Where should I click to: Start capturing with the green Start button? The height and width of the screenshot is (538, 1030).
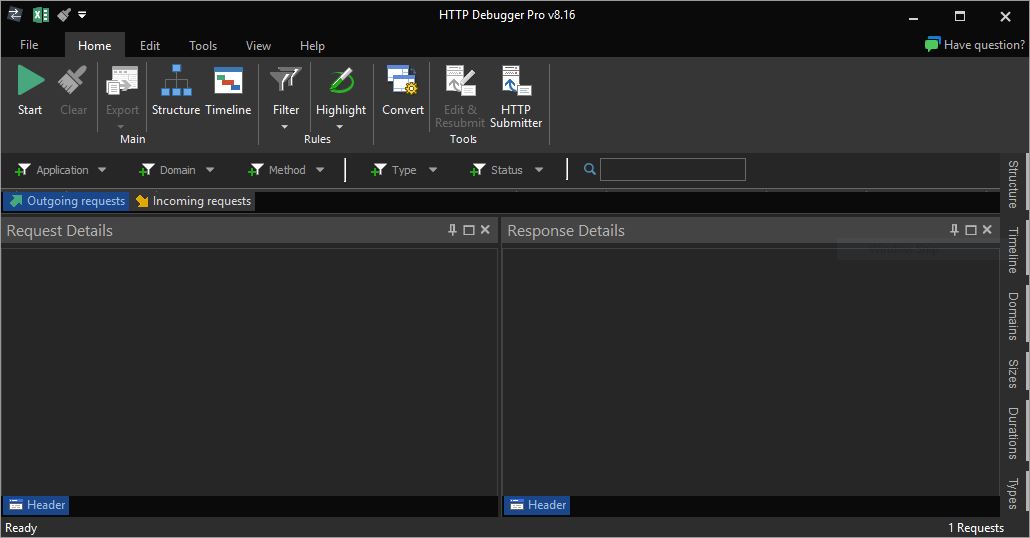[x=30, y=91]
